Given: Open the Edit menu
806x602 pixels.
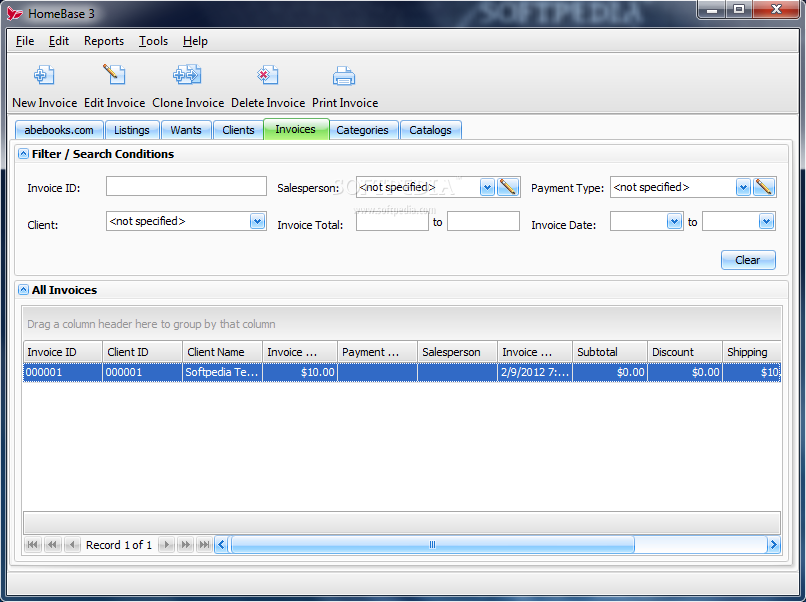Looking at the screenshot, I should 59,41.
